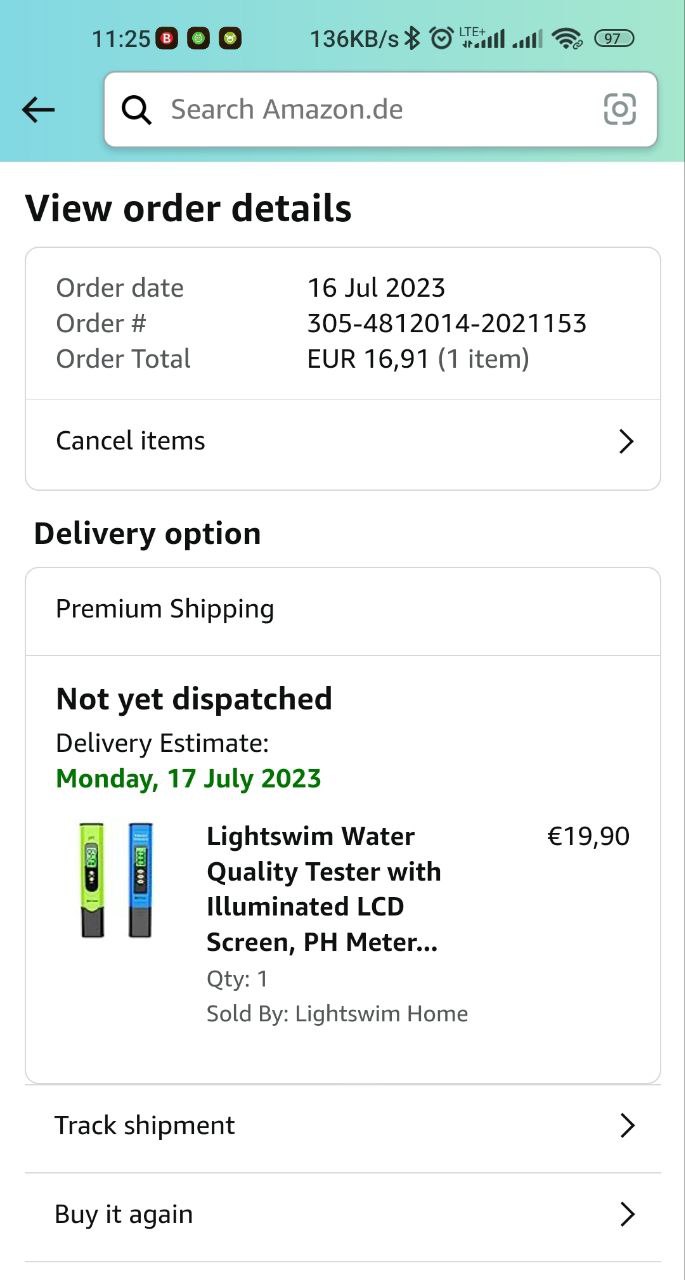
Task: Tap the order number 305-4812014-2021153
Action: click(447, 323)
